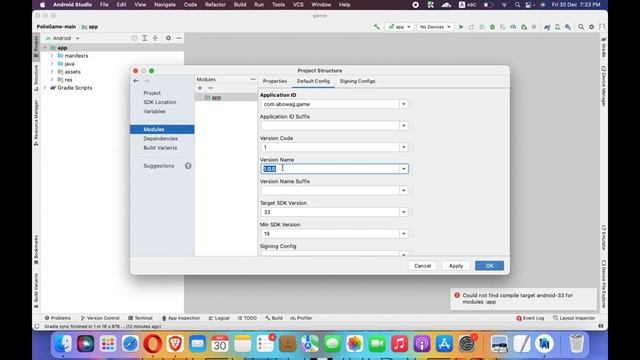This screenshot has width=640, height=360.
Task: Open SDK Manager toolbar icon
Action: pyautogui.click(x=568, y=27)
